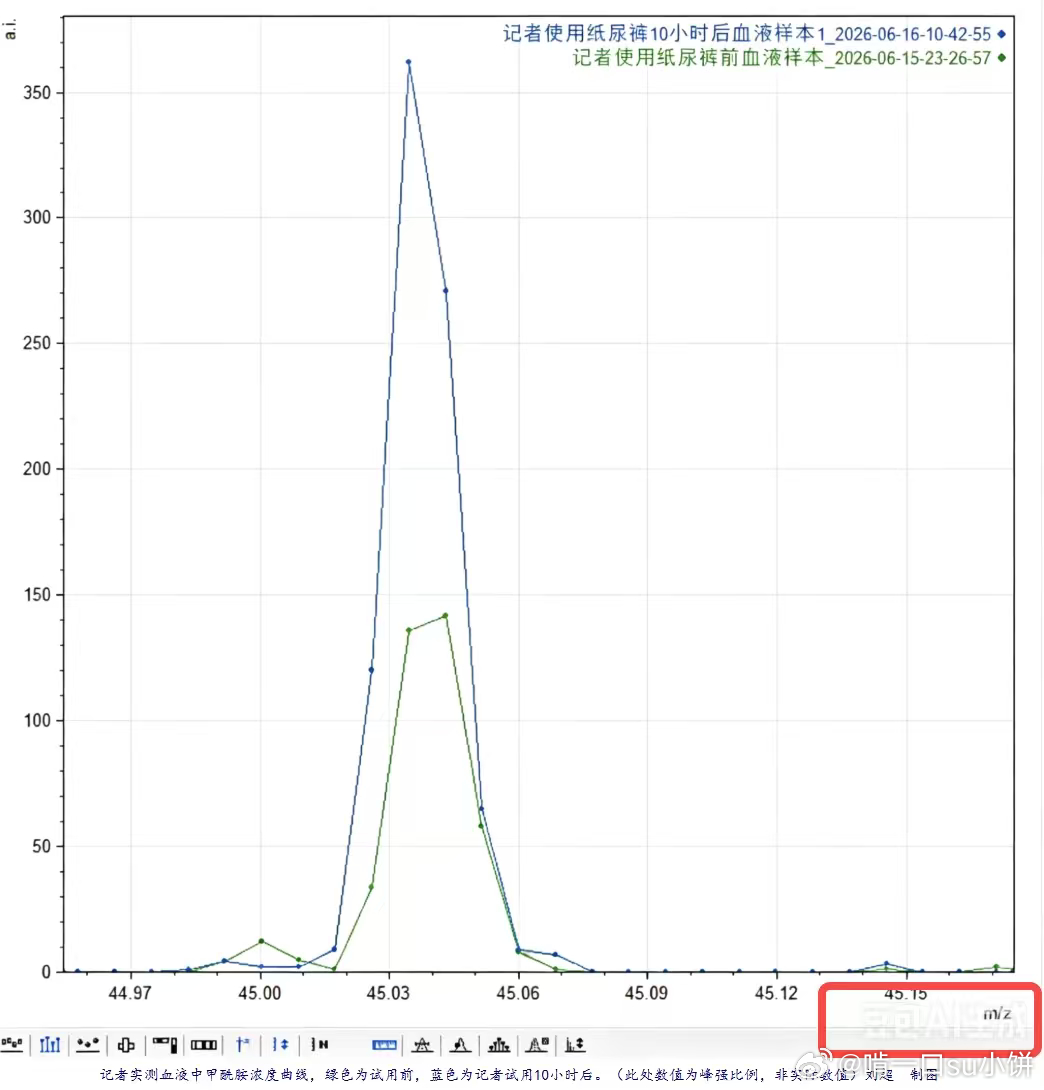Click the scattered dots toolbar icon
Viewport: 1044px width, 1090px height.
point(88,1043)
